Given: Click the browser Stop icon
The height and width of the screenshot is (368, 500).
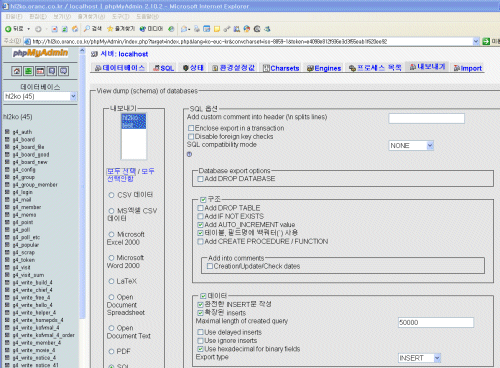Looking at the screenshot, I should [x=55, y=29].
